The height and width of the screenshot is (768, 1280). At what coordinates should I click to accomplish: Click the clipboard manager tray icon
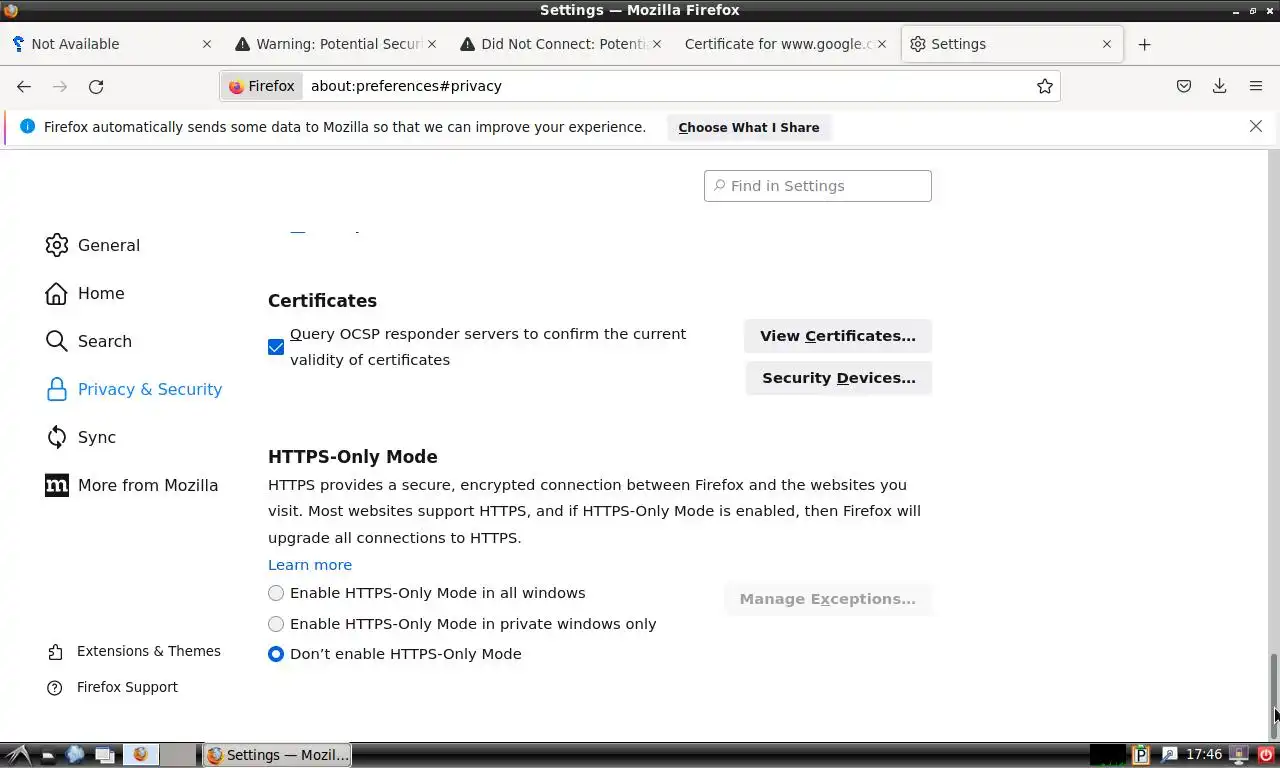(1141, 755)
